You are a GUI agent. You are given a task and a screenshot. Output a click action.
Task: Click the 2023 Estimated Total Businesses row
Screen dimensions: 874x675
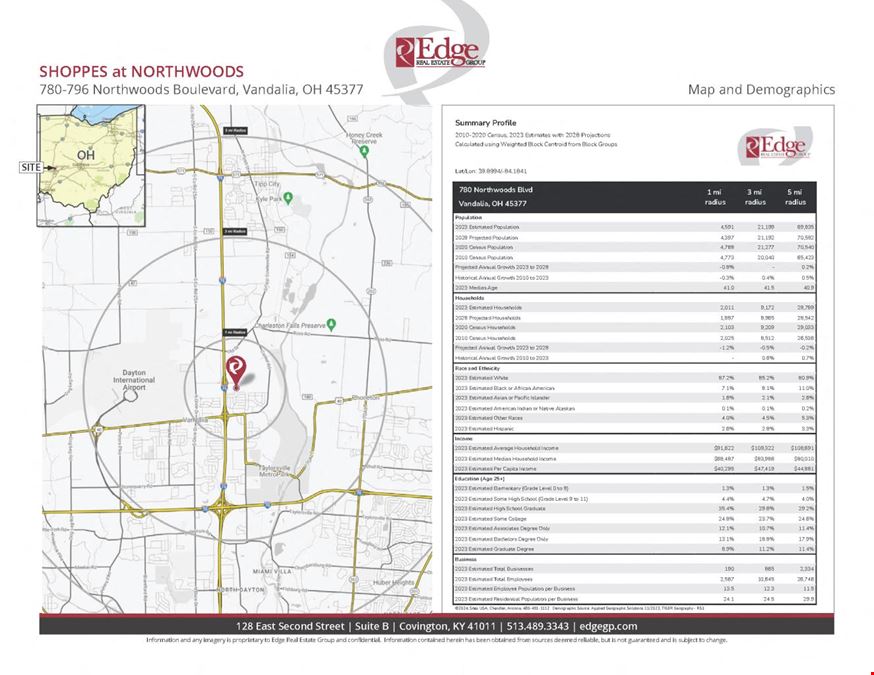tap(635, 569)
